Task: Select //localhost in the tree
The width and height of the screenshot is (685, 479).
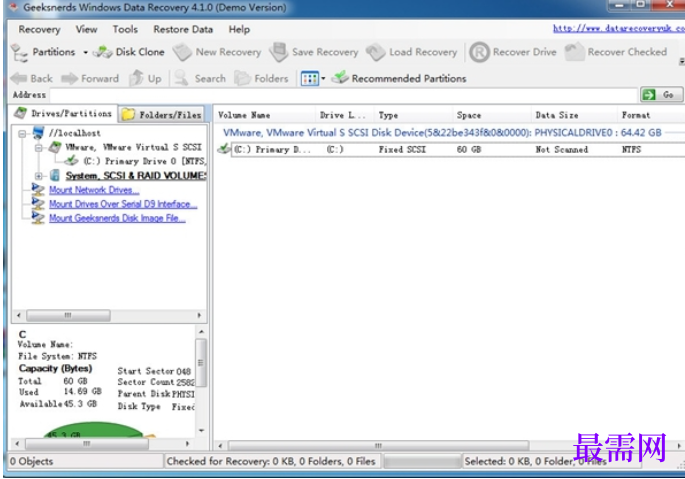Action: click(75, 133)
